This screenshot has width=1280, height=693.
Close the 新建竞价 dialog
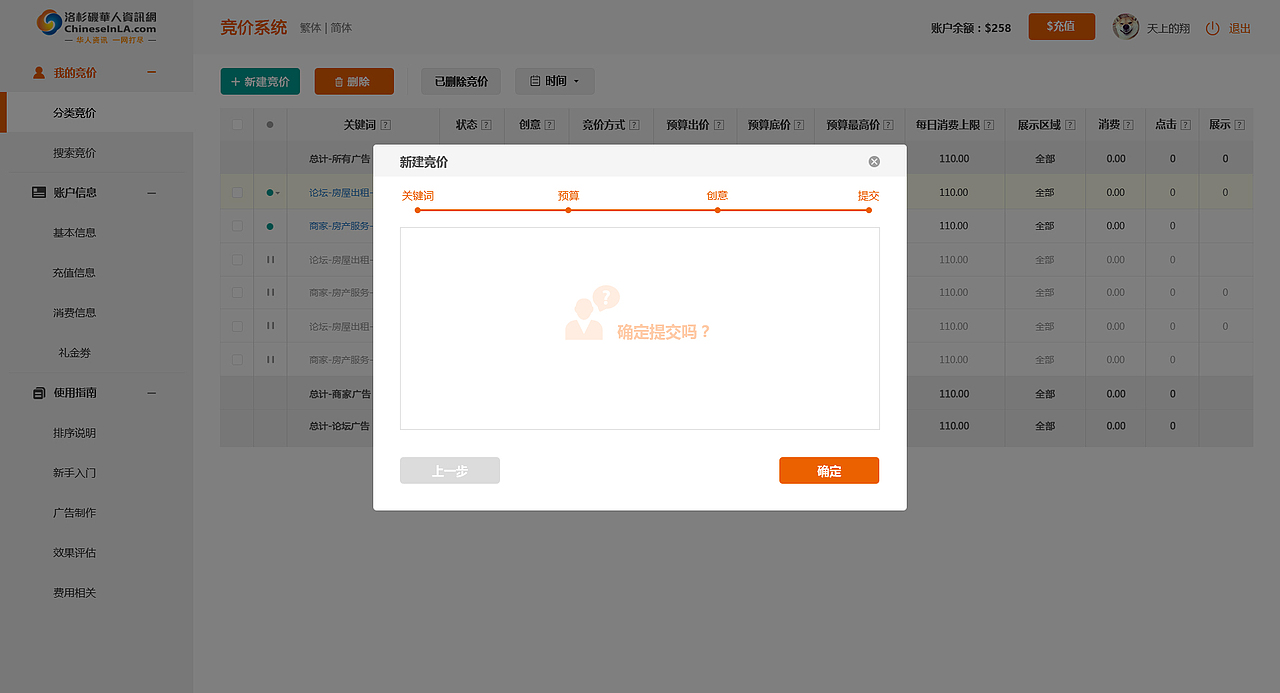[x=873, y=160]
